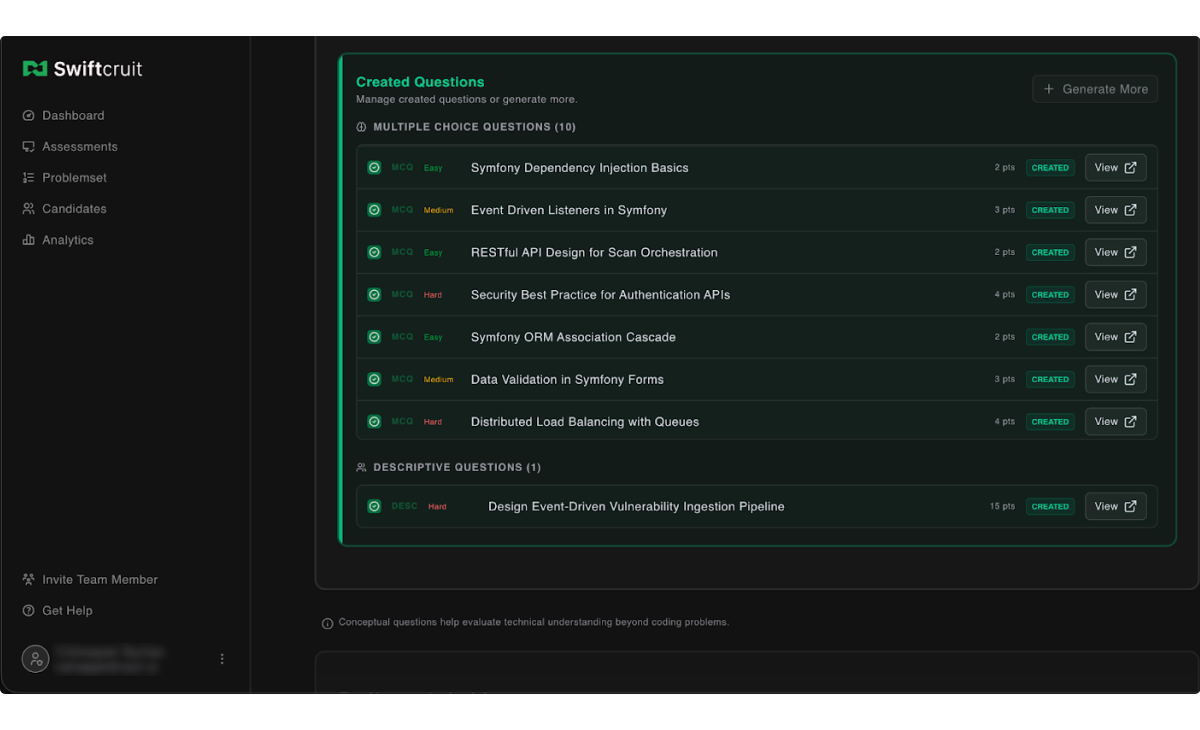Viewport: 1200px width, 730px height.
Task: Open Get Help
Action: pos(67,611)
